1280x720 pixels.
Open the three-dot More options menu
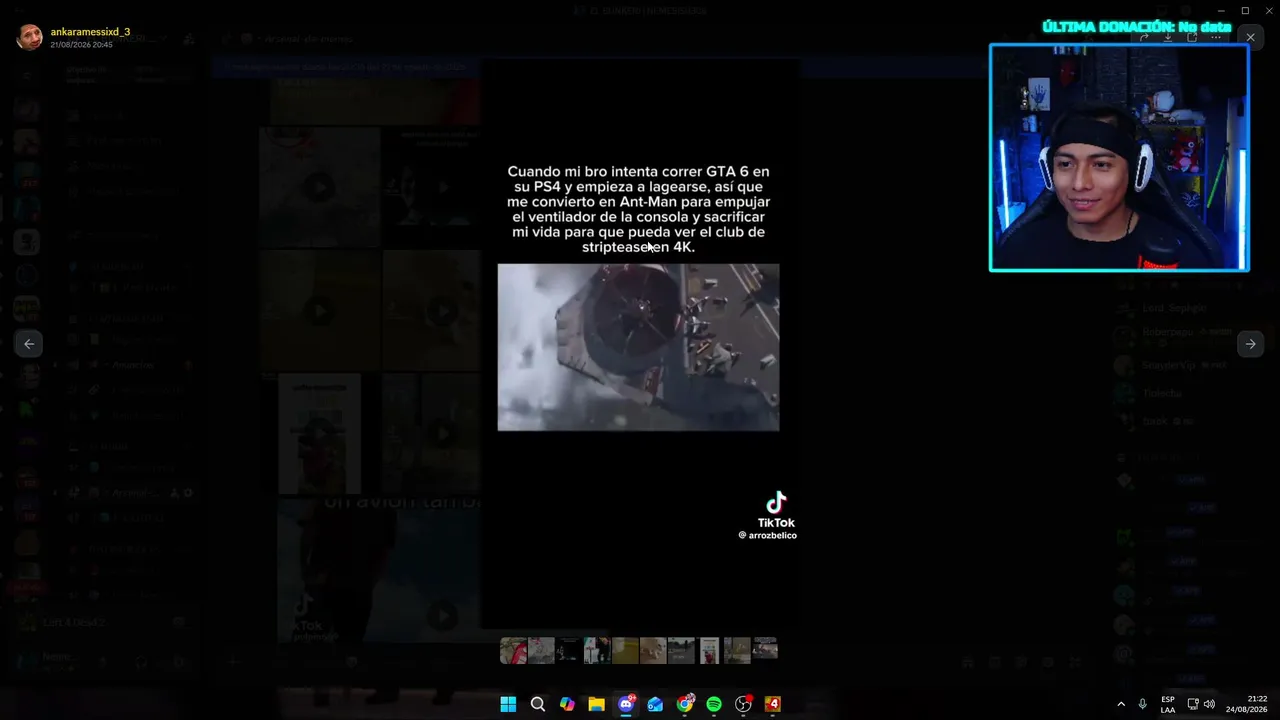tap(1216, 37)
